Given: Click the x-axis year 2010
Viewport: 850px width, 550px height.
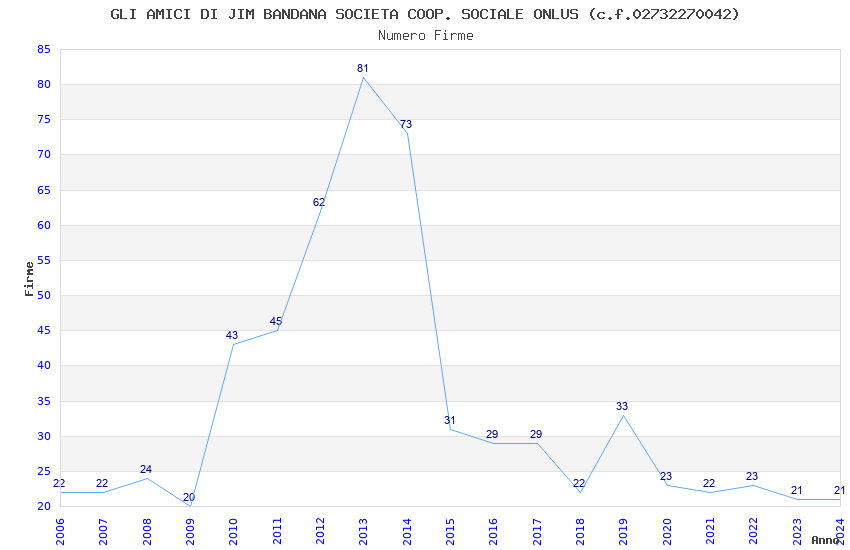Looking at the screenshot, I should pos(233,531).
